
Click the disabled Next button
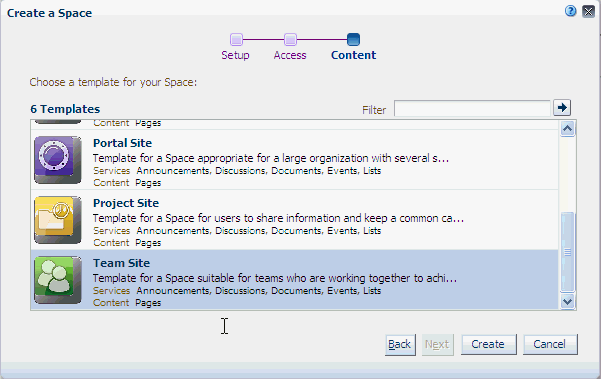(437, 345)
